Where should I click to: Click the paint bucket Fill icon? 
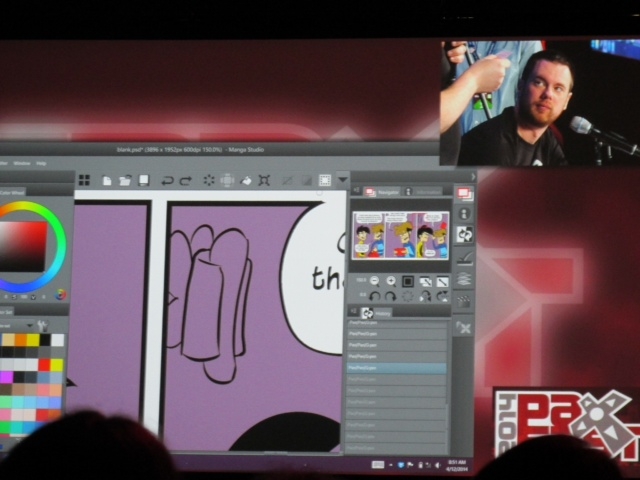[245, 181]
